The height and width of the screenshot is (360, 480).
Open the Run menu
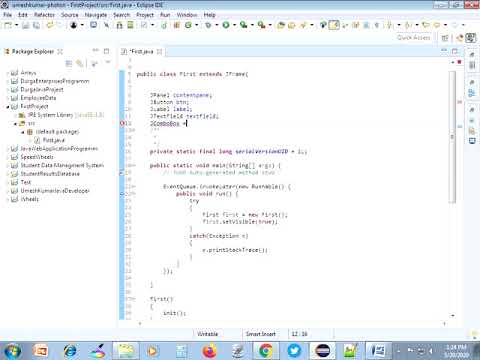coord(165,15)
